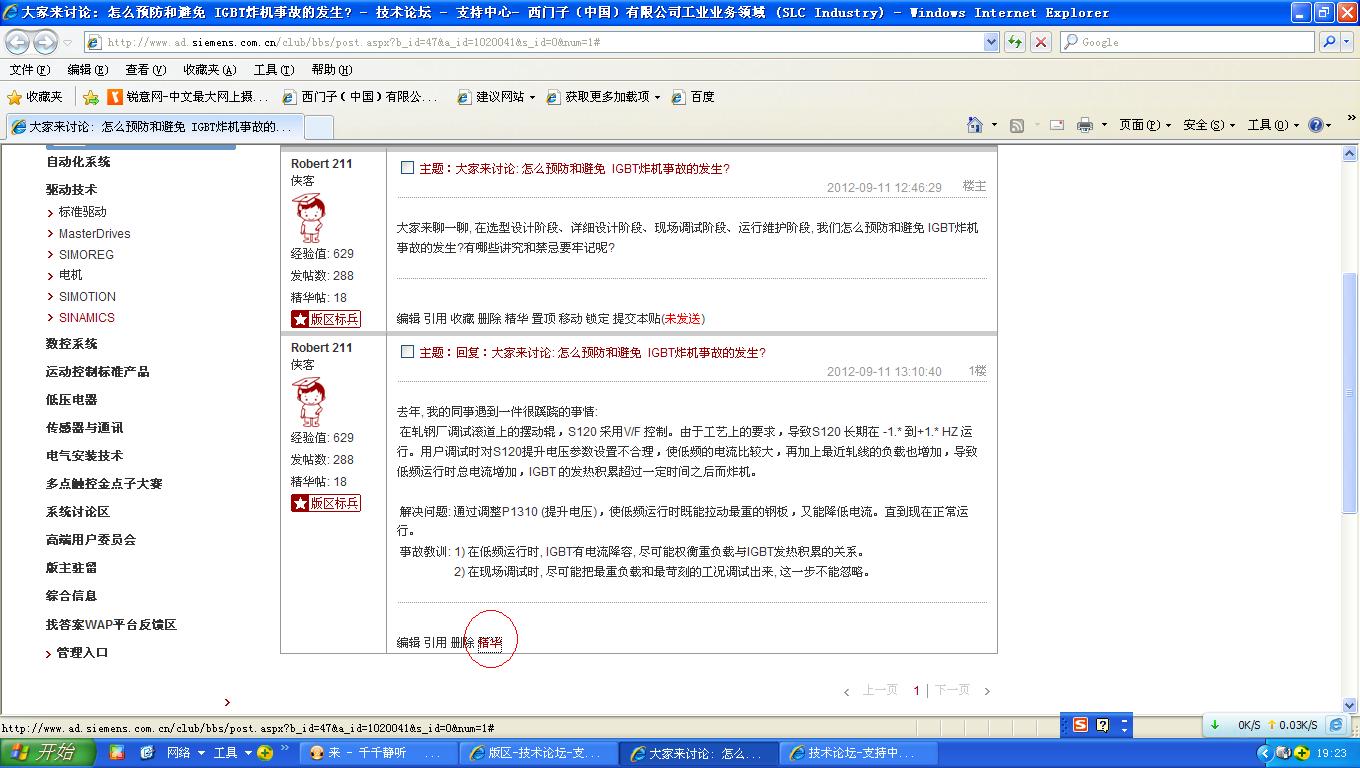Screen dimensions: 1360x768
Task: Open the 收藏夹(A) menu
Action: [209, 70]
